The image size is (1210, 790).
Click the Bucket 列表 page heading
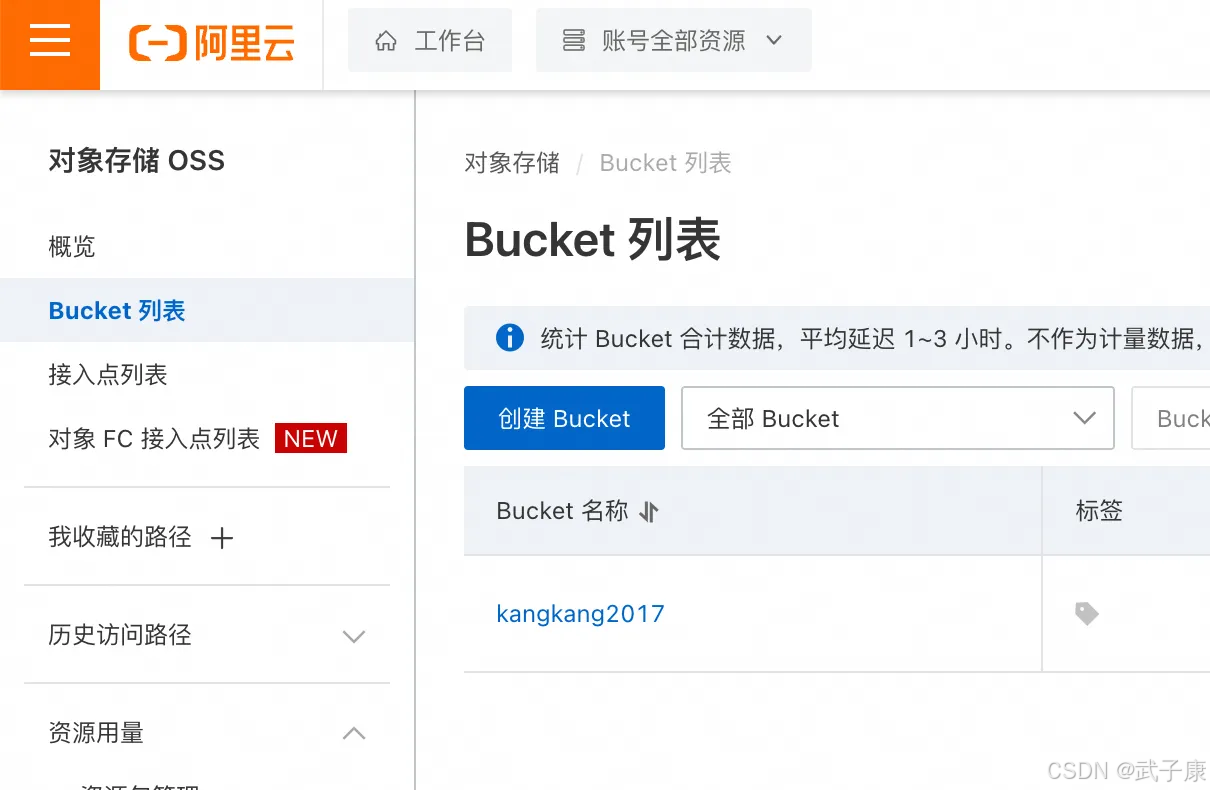pyautogui.click(x=593, y=240)
